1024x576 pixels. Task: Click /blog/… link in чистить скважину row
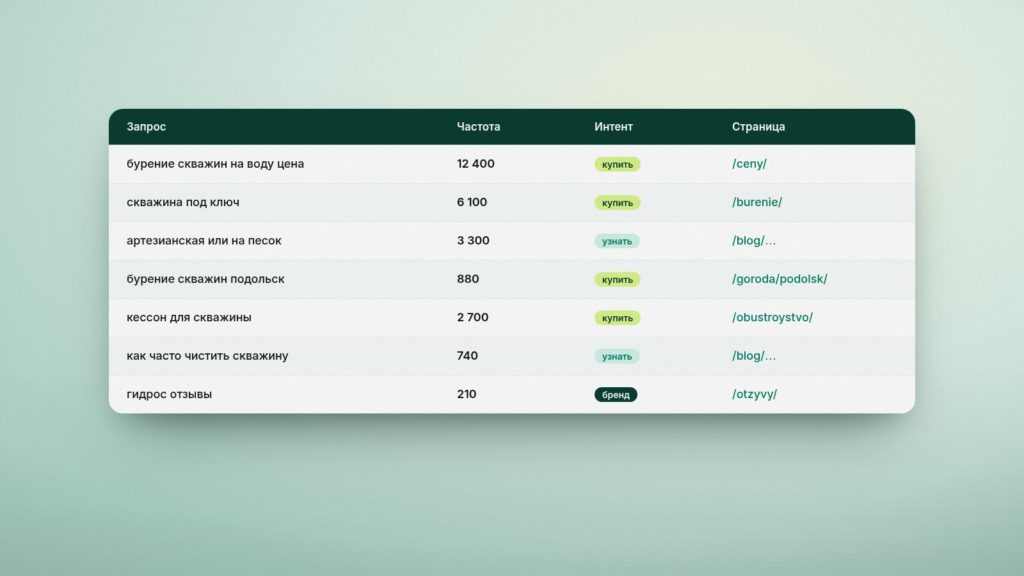(754, 356)
